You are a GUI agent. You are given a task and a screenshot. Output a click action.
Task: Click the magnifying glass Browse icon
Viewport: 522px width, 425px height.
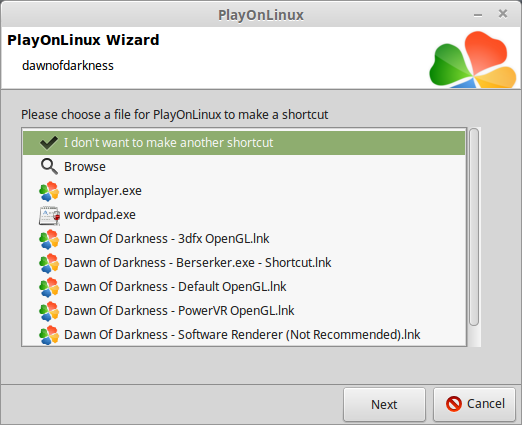(x=49, y=166)
